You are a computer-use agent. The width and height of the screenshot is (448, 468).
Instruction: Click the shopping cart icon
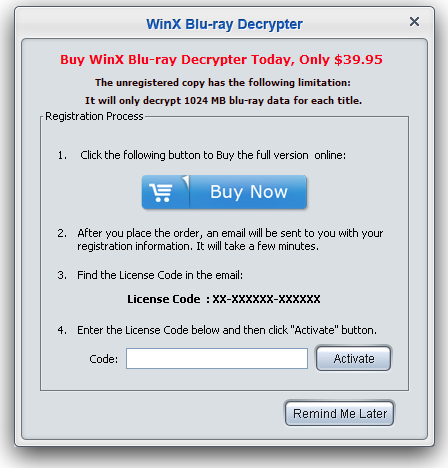click(161, 192)
